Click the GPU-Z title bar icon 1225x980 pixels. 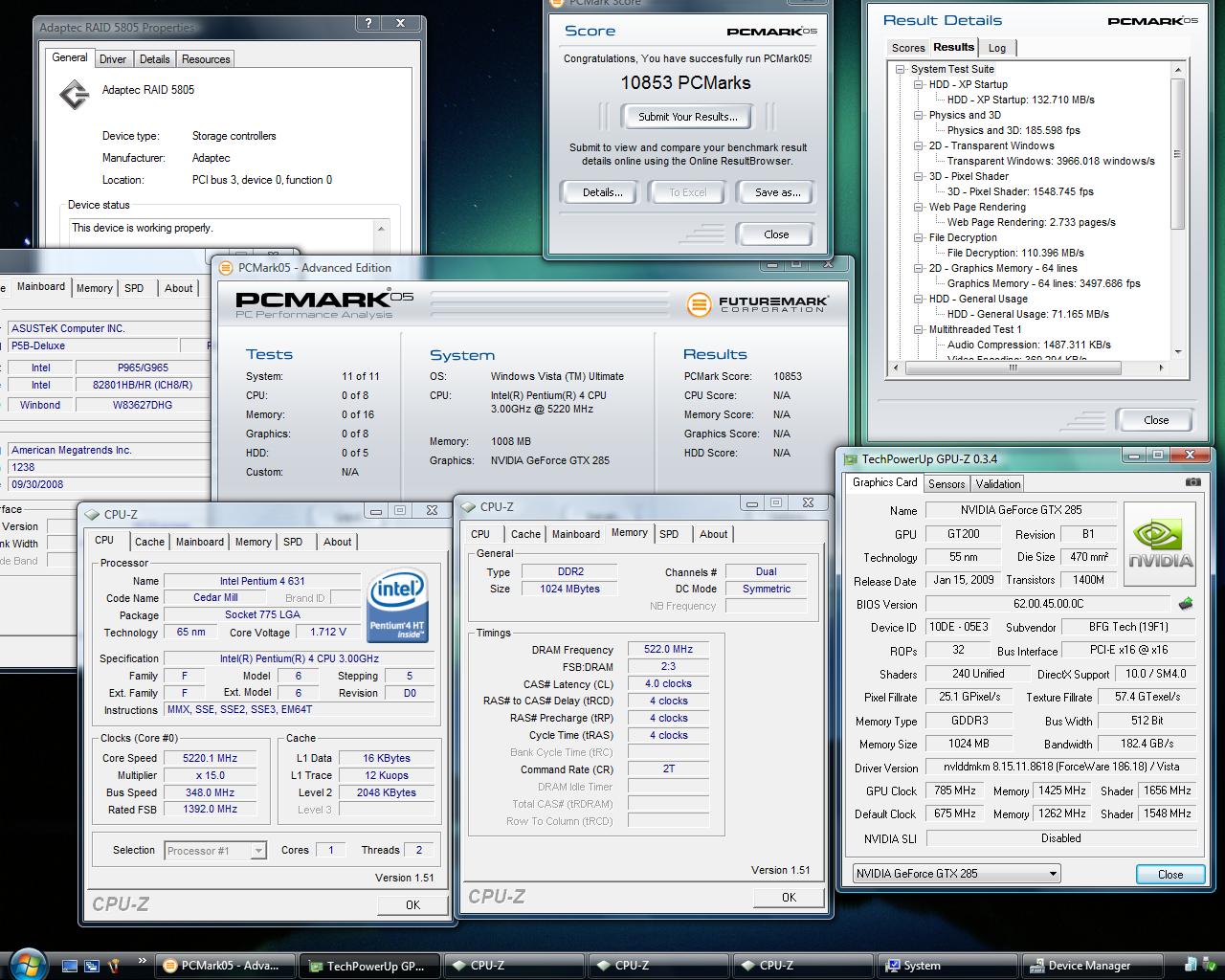(850, 459)
